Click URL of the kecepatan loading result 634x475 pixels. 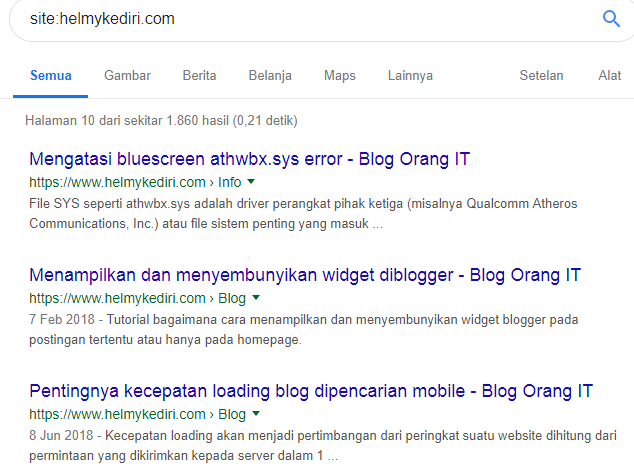click(137, 414)
